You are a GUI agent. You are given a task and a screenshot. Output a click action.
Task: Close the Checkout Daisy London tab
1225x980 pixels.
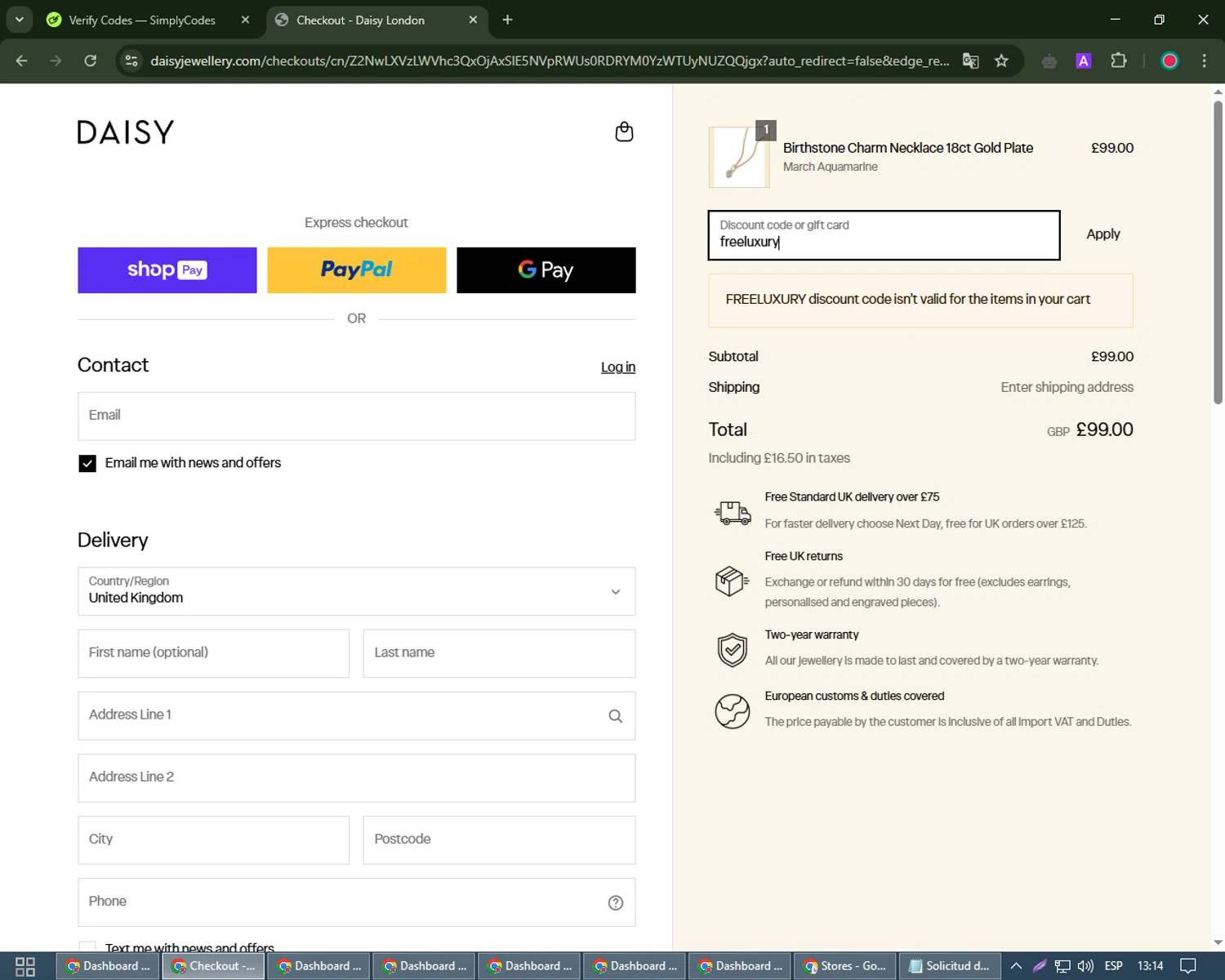473,20
